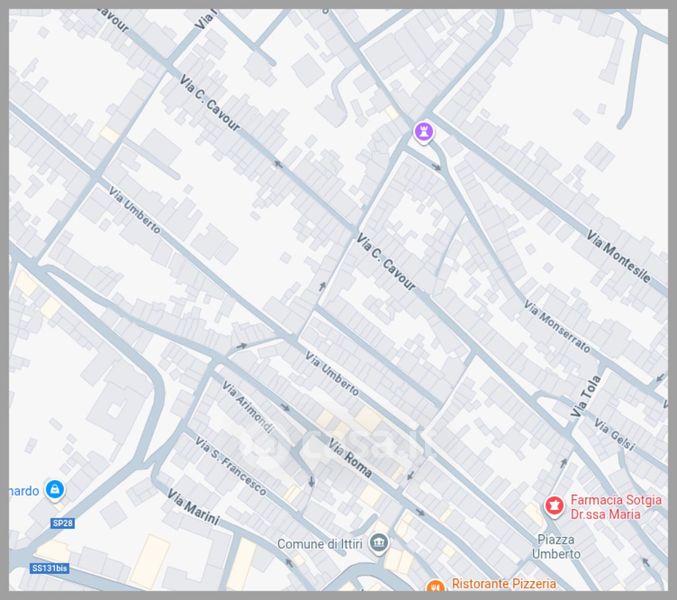Select the Via Montesile street name
The height and width of the screenshot is (600, 677).
pos(618,257)
